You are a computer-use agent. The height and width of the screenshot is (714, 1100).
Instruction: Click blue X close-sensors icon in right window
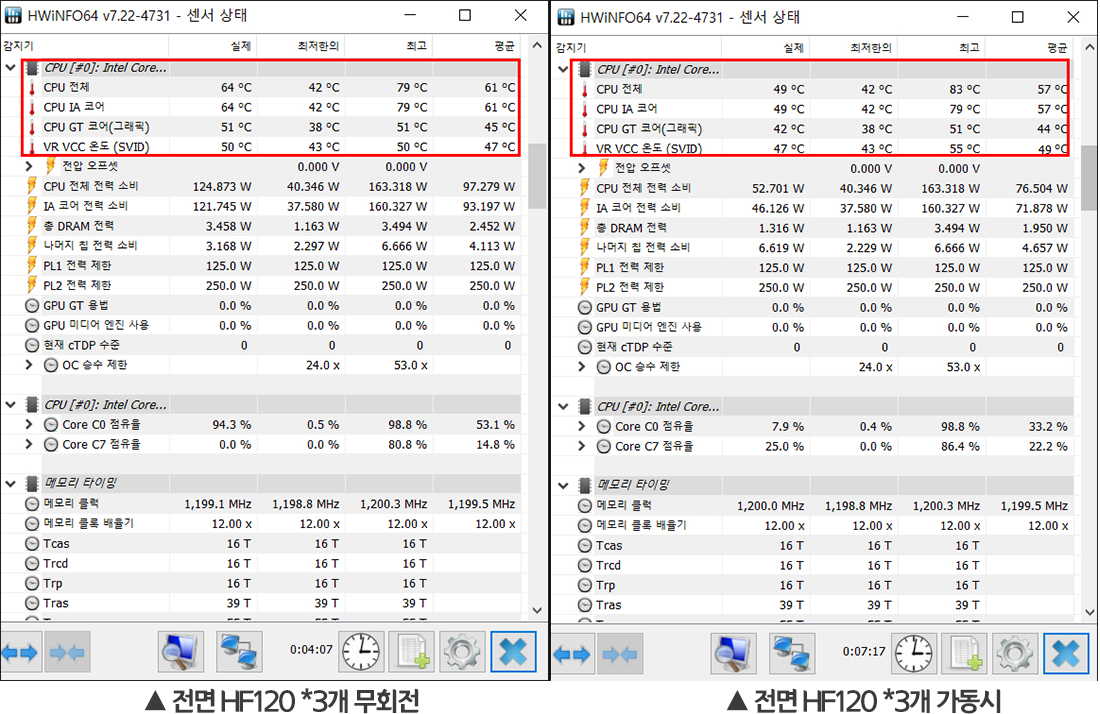[x=1066, y=654]
